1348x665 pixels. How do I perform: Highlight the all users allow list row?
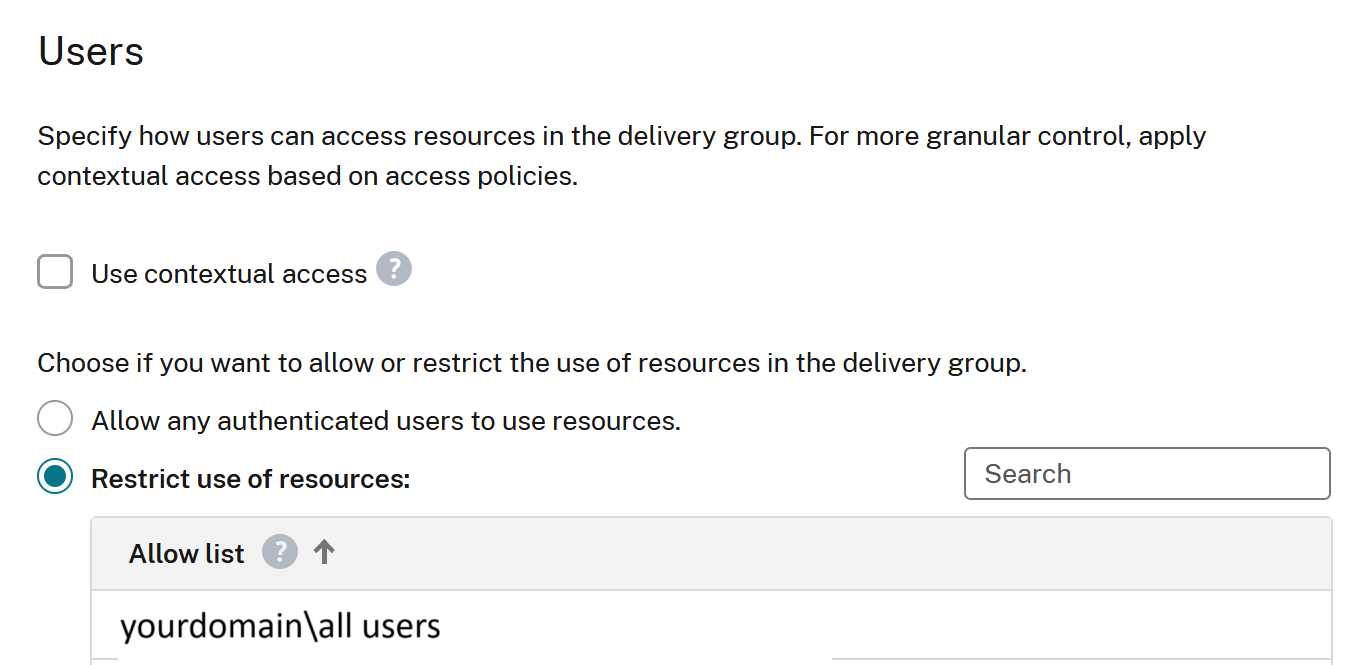[279, 625]
